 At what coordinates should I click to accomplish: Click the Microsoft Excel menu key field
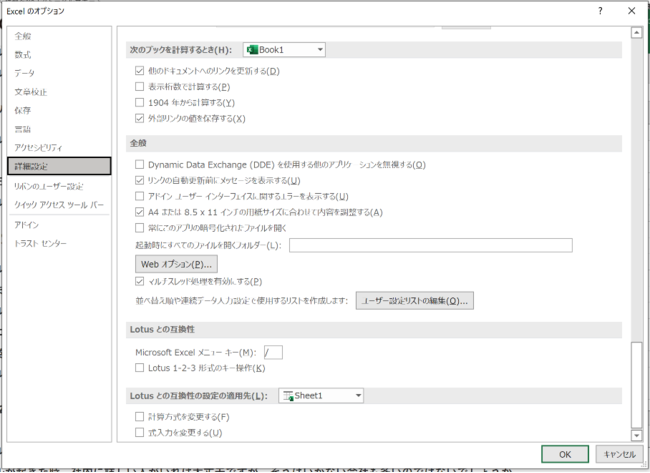tap(273, 352)
